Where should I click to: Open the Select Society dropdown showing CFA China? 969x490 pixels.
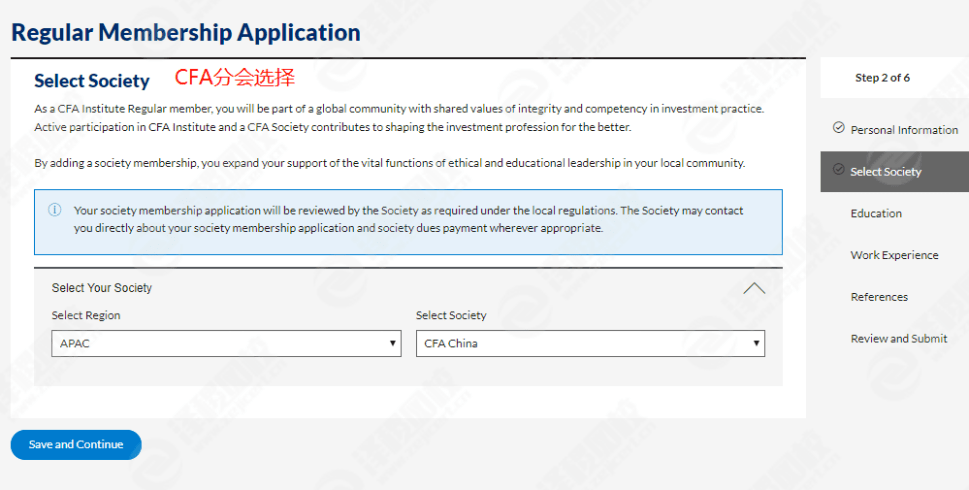590,344
